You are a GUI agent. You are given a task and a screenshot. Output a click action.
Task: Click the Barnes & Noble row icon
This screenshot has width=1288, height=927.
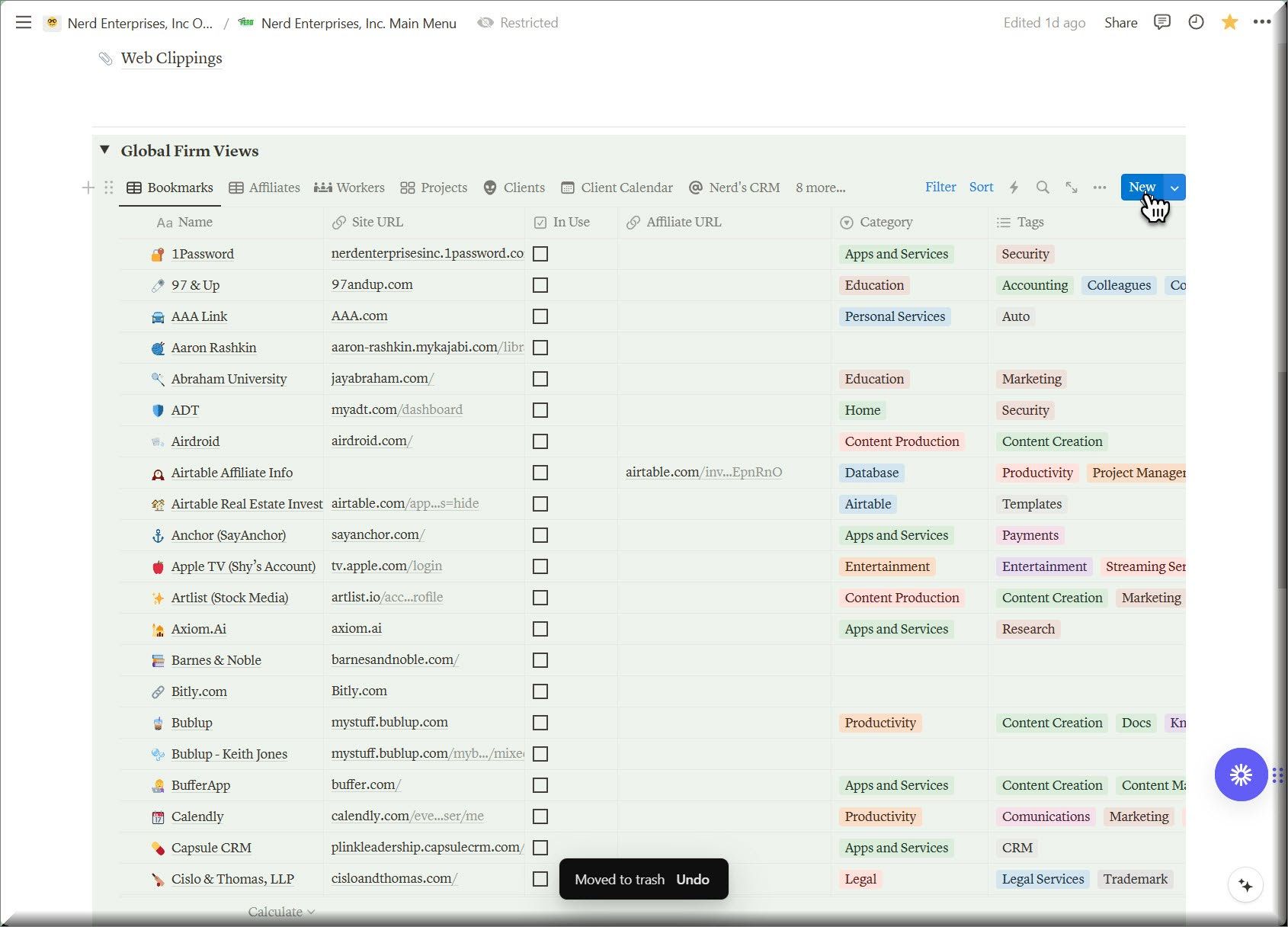[158, 661]
